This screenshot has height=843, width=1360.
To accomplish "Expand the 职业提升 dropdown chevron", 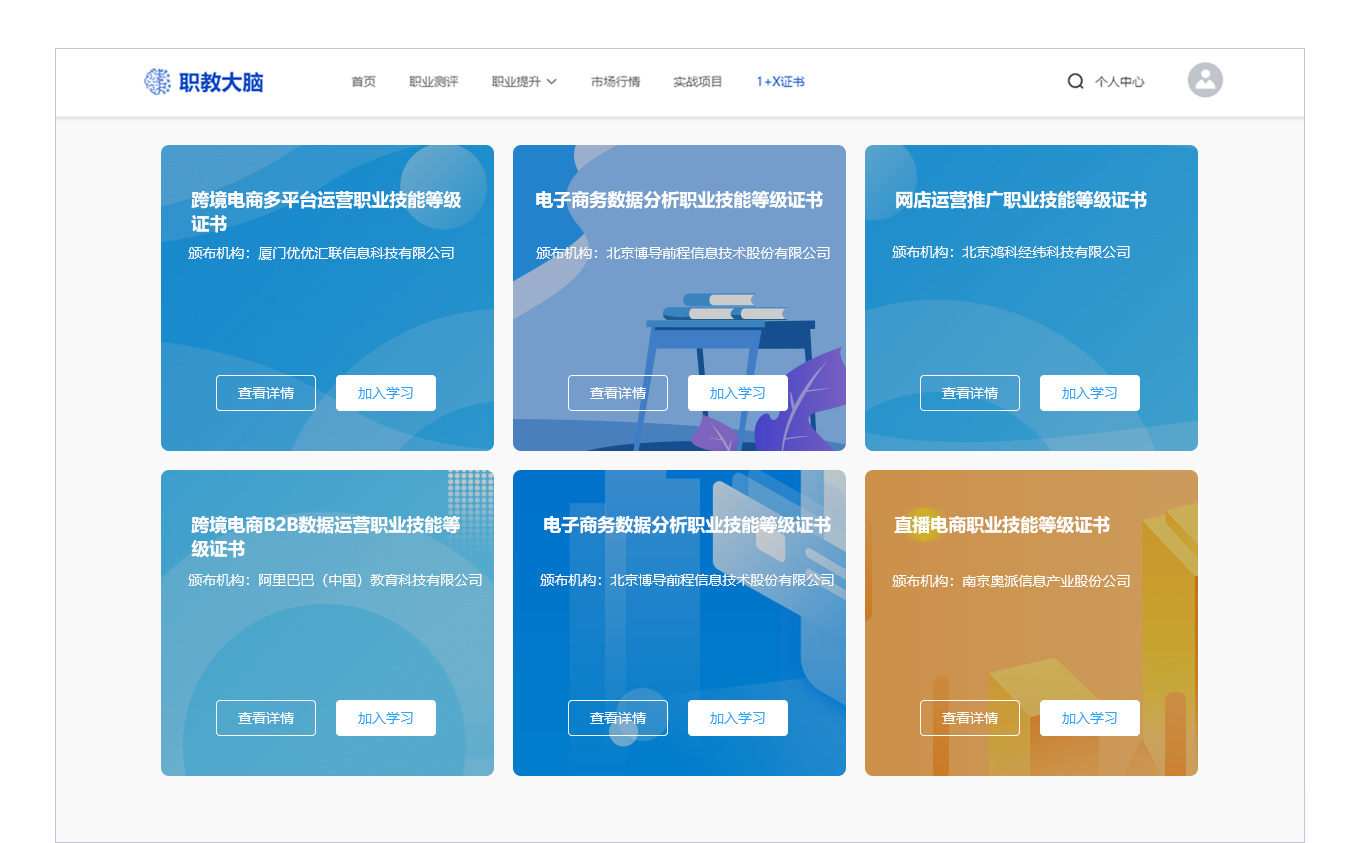I will [551, 82].
